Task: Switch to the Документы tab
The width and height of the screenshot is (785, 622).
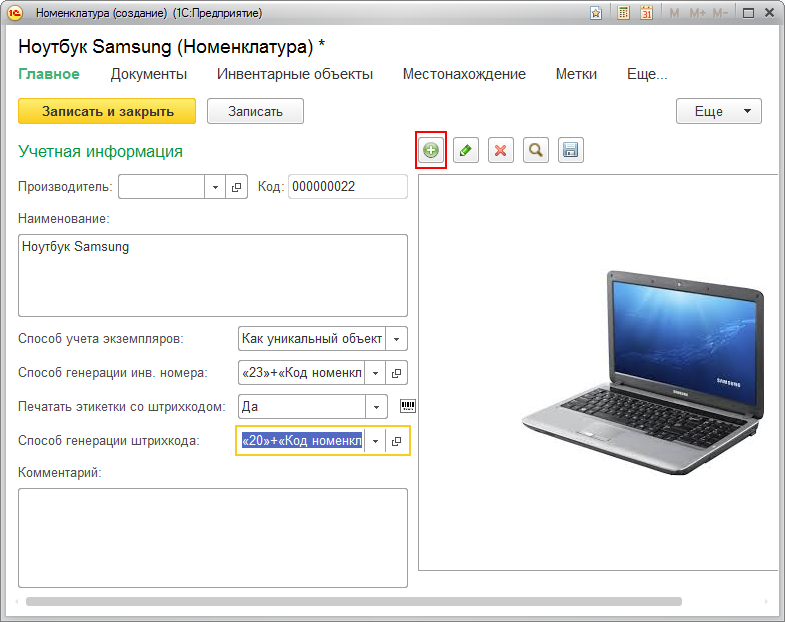Action: 149,74
